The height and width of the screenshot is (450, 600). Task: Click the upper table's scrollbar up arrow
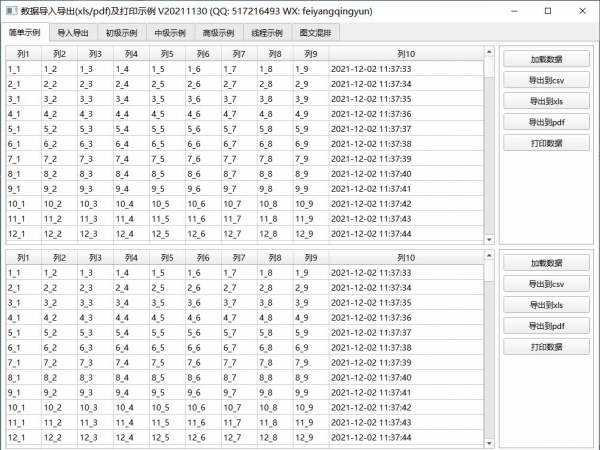pos(489,53)
